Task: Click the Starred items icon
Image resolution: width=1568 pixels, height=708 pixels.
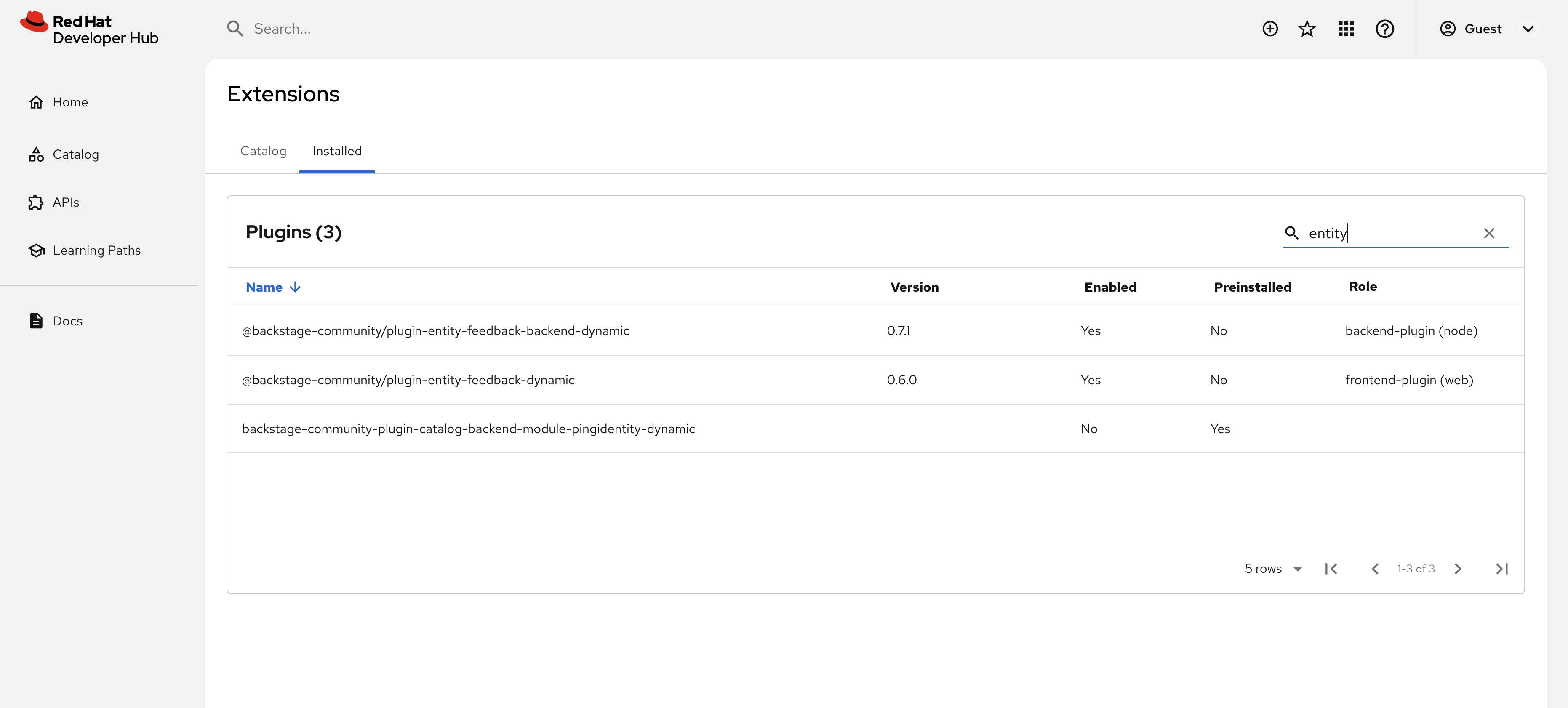Action: 1307,29
